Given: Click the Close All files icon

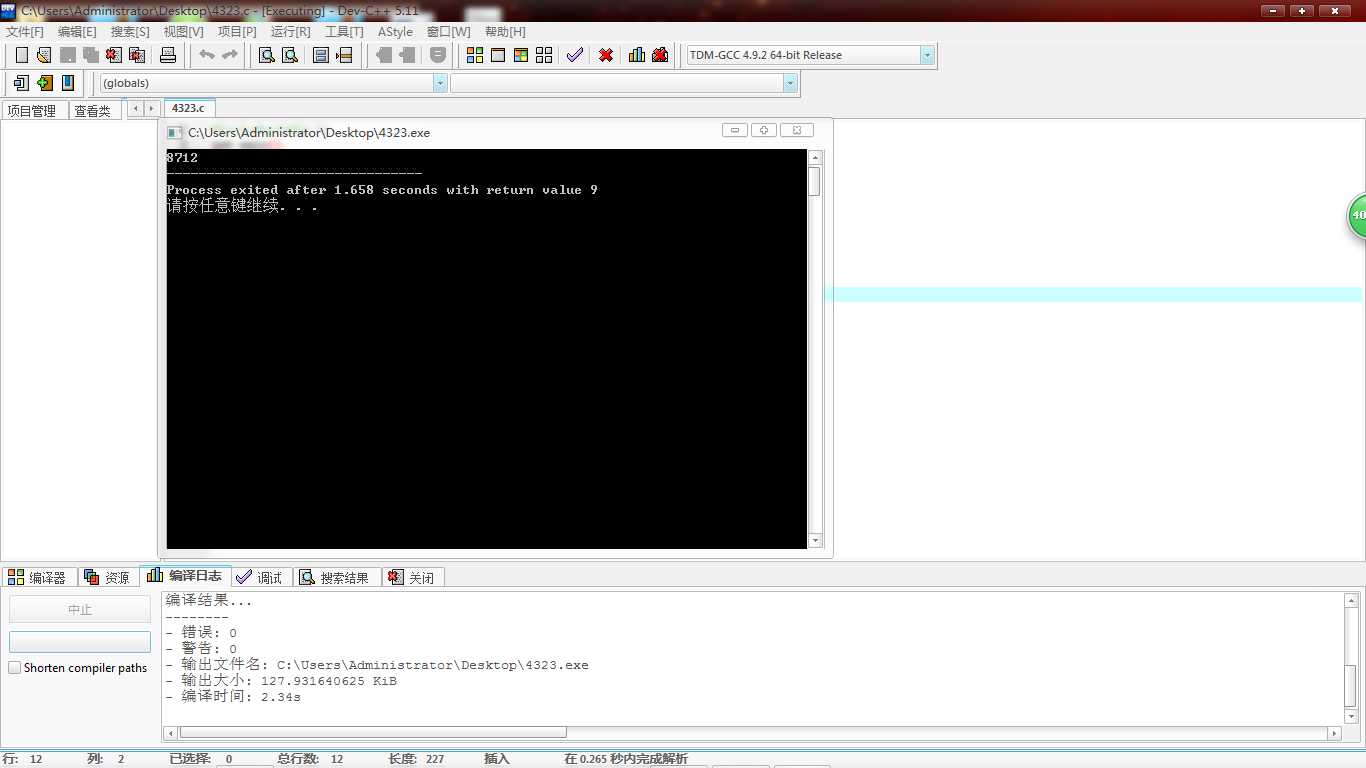Looking at the screenshot, I should click(137, 55).
